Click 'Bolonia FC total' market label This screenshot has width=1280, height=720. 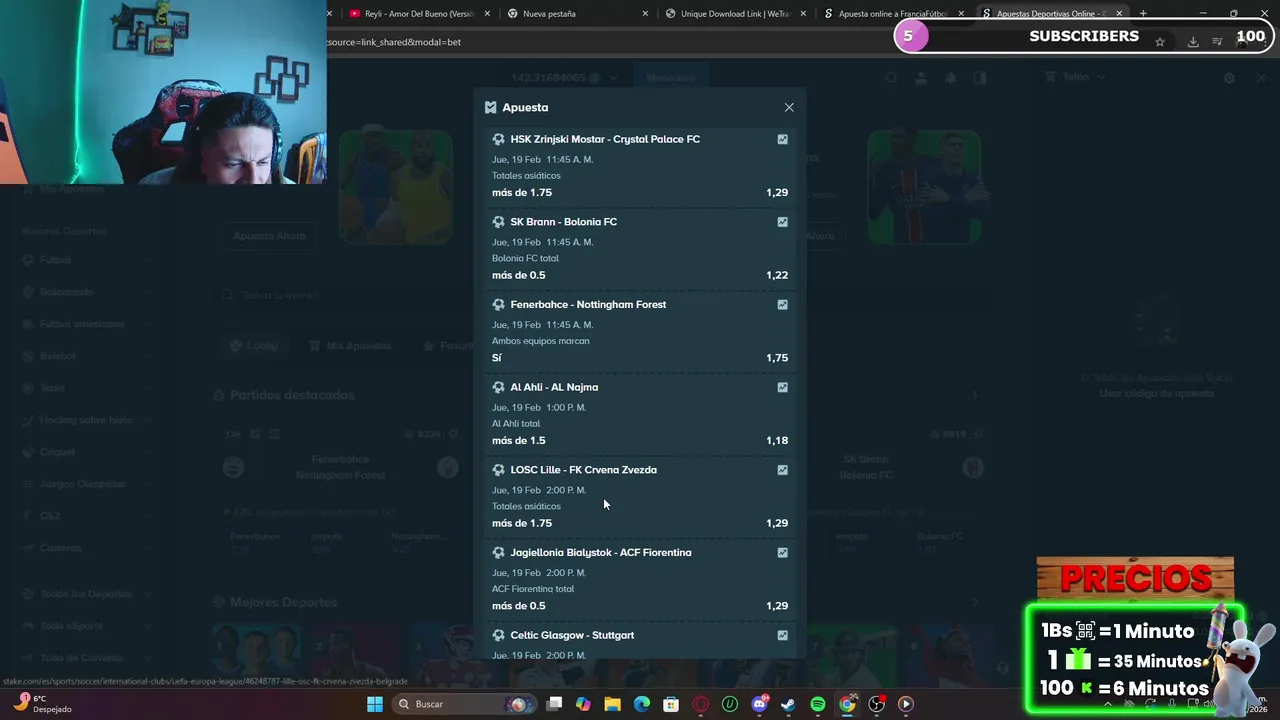pyautogui.click(x=525, y=258)
